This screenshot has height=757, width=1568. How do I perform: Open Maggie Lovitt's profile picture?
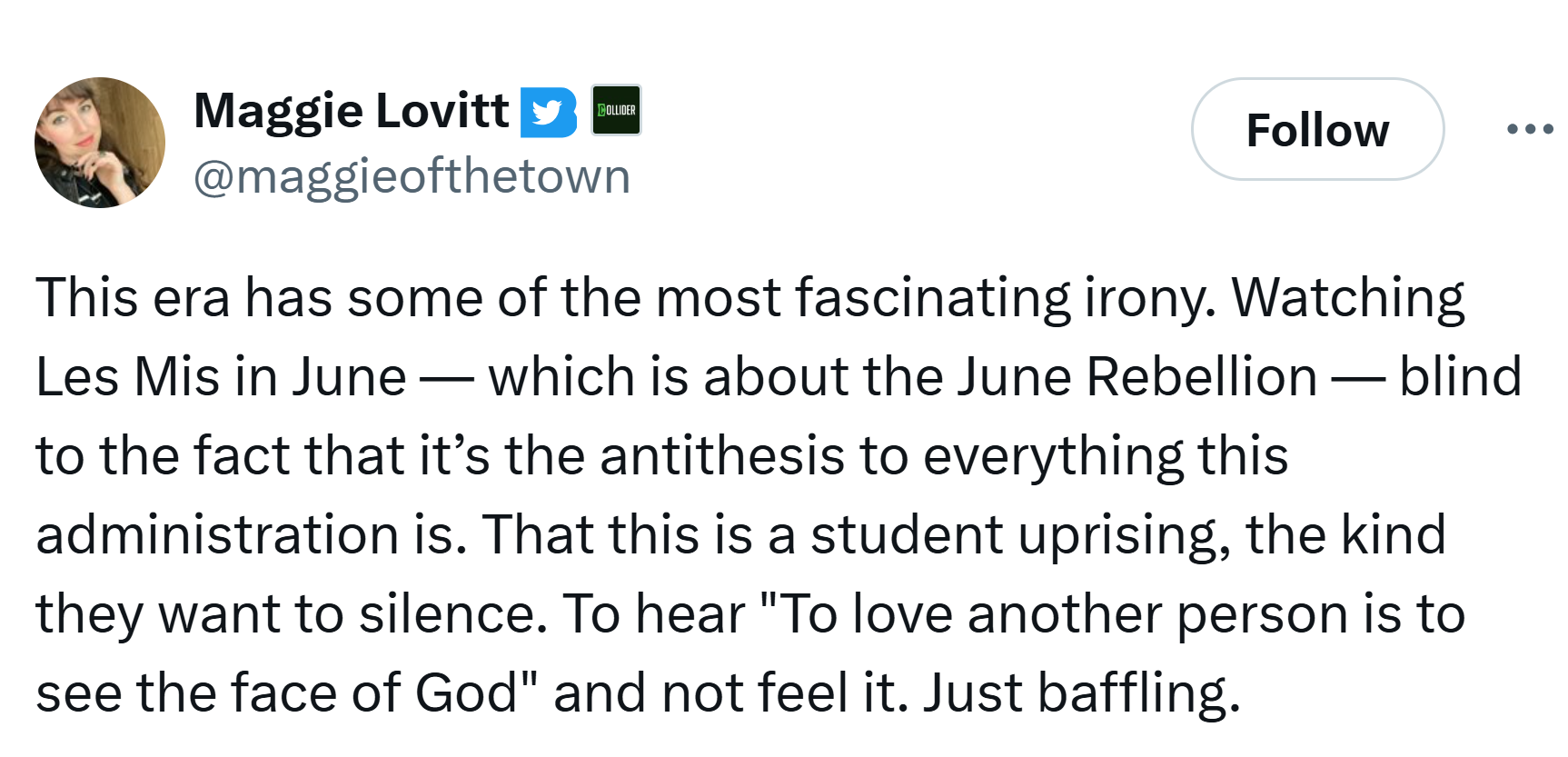point(100,143)
